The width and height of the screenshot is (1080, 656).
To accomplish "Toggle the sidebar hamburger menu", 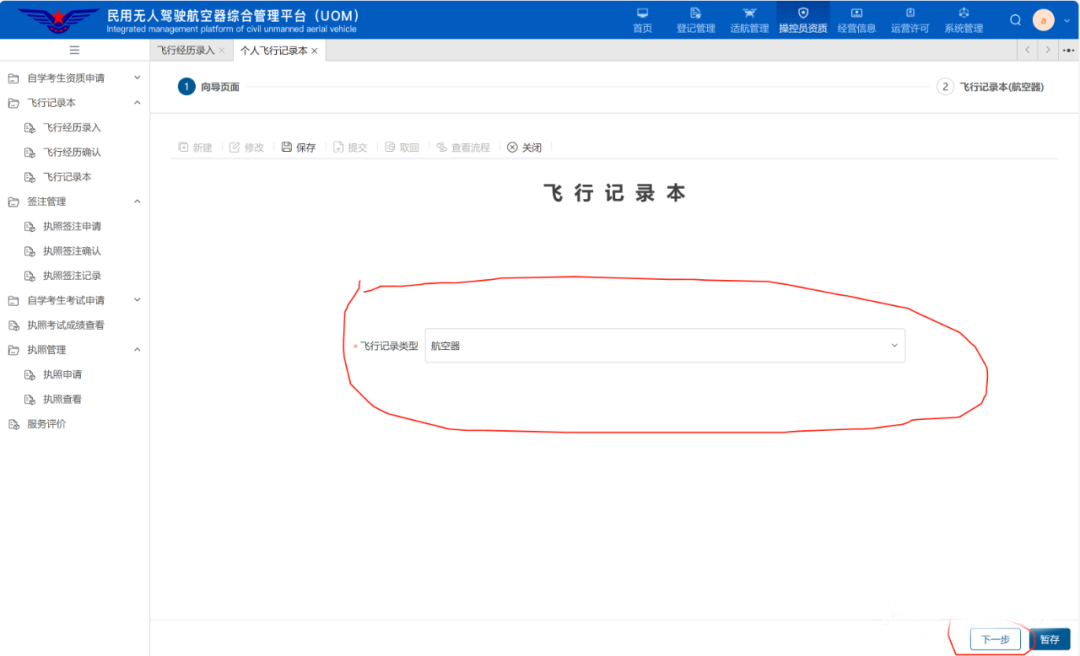I will 74,50.
